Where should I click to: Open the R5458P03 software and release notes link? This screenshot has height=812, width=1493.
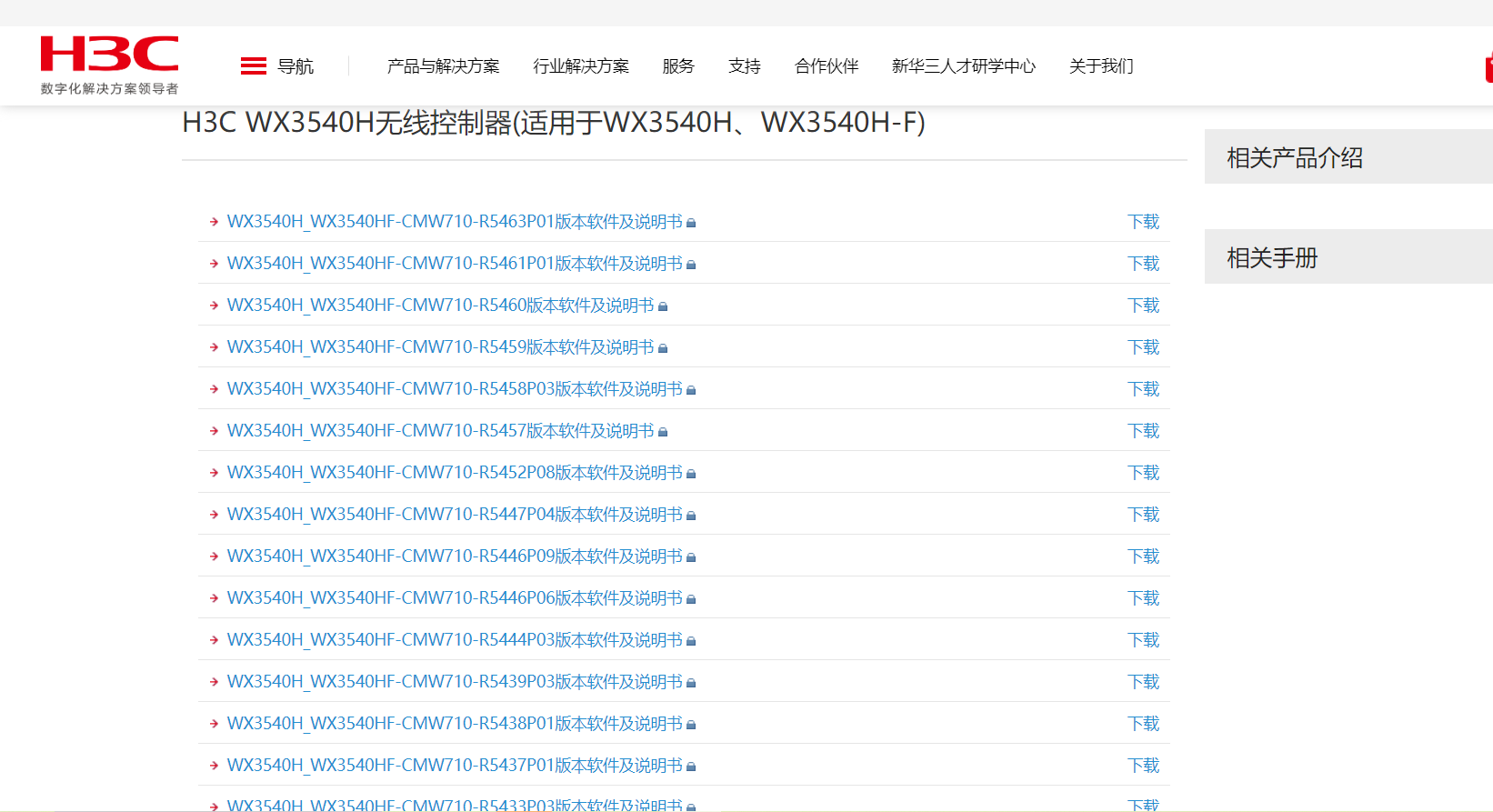[x=455, y=389]
